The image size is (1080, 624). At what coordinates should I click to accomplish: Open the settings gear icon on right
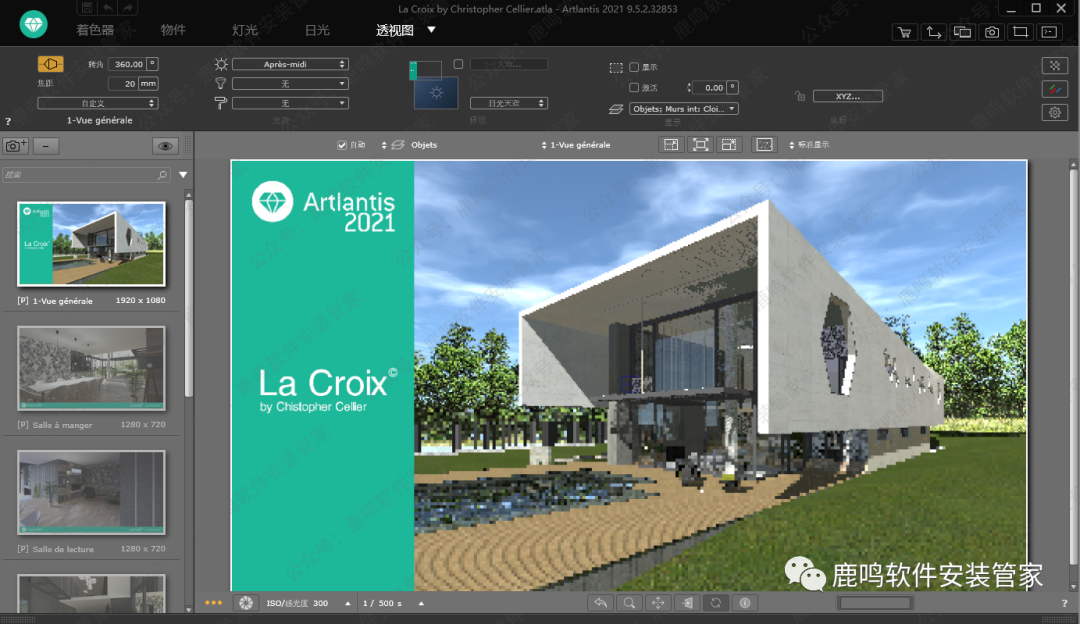[1054, 113]
